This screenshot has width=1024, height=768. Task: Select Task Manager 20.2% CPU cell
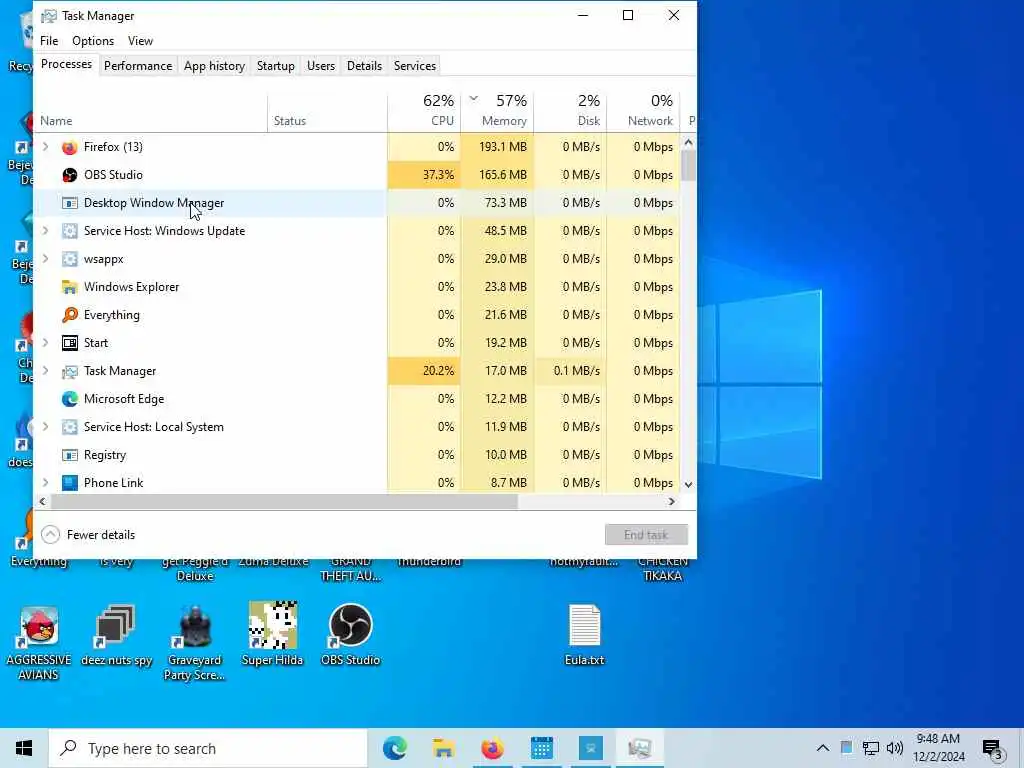tap(424, 371)
